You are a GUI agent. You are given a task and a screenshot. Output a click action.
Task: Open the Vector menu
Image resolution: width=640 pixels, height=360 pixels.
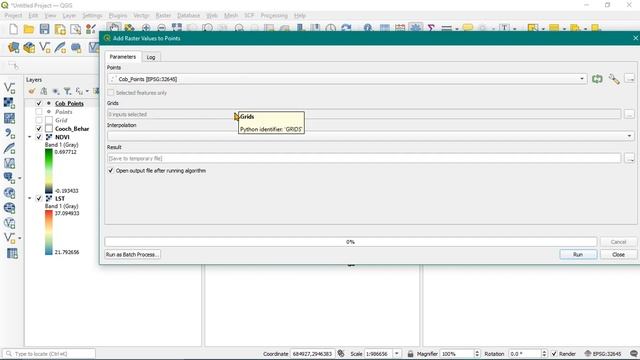tap(141, 16)
